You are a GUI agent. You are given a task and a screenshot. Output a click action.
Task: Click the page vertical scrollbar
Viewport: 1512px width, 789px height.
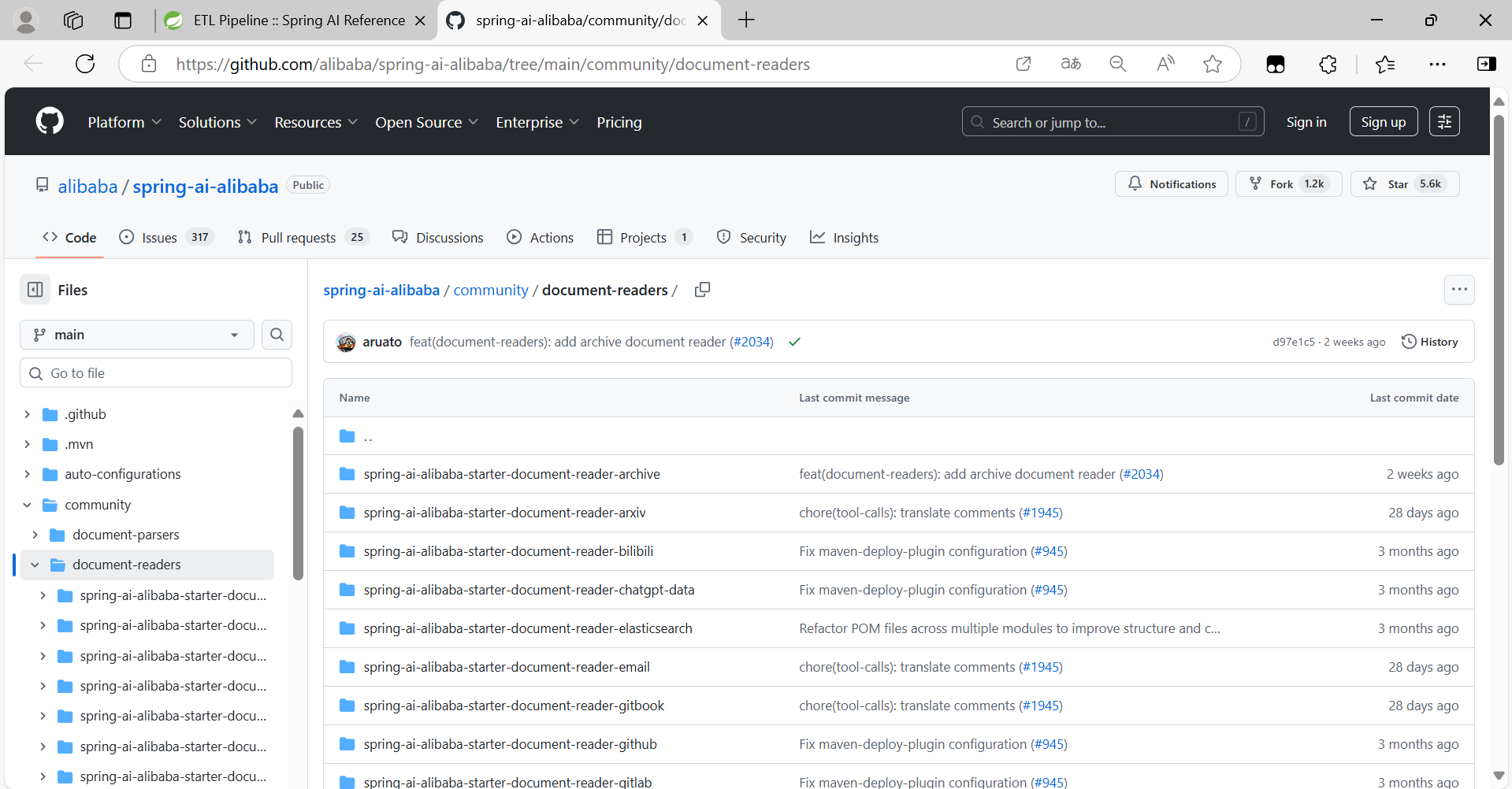(x=1499, y=291)
